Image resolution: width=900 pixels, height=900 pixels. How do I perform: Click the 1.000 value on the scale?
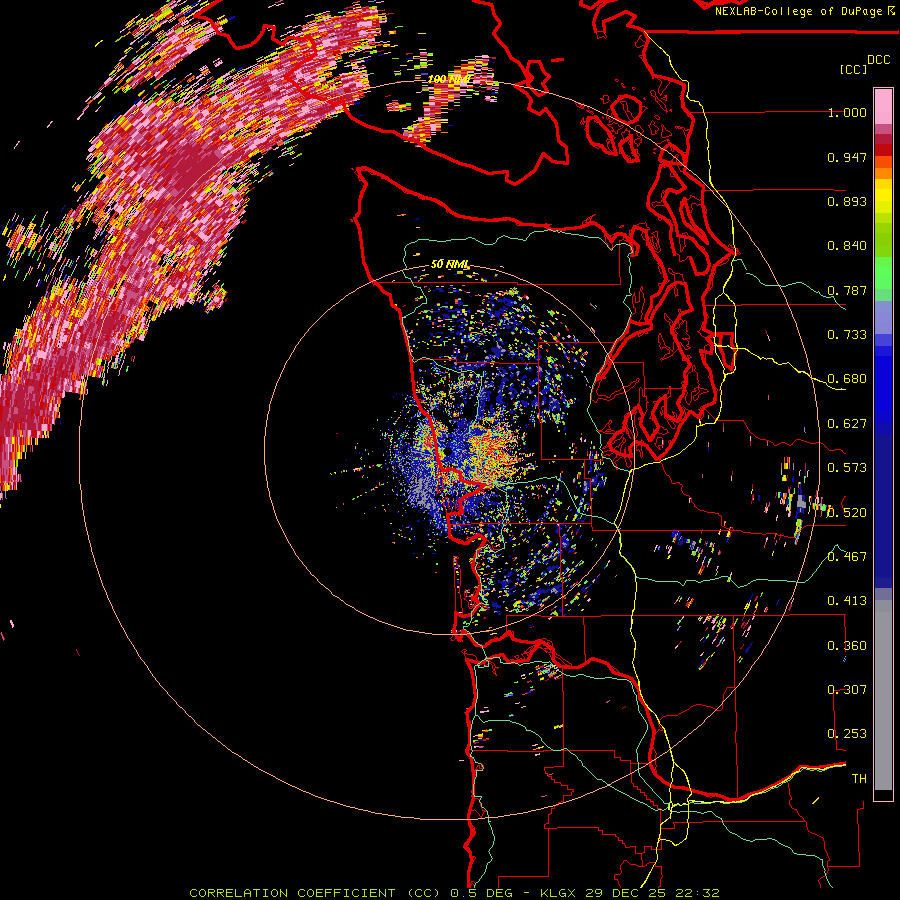pyautogui.click(x=847, y=112)
